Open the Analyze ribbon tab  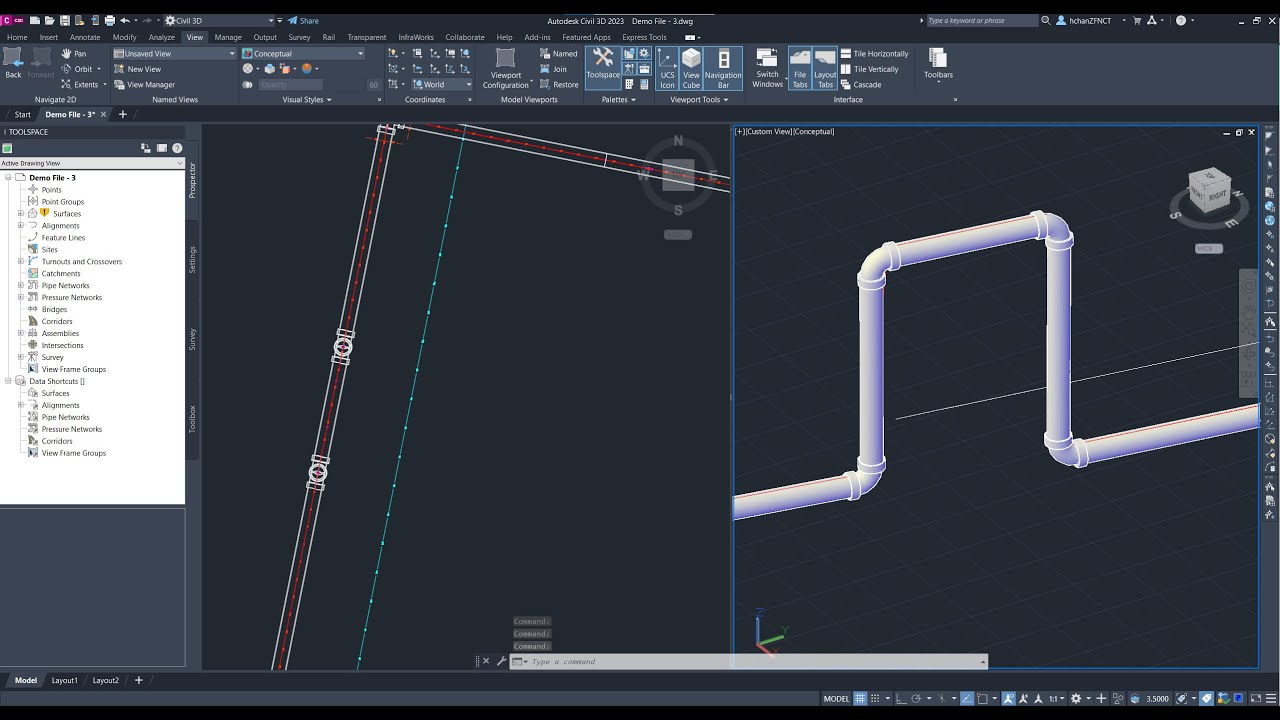161,38
